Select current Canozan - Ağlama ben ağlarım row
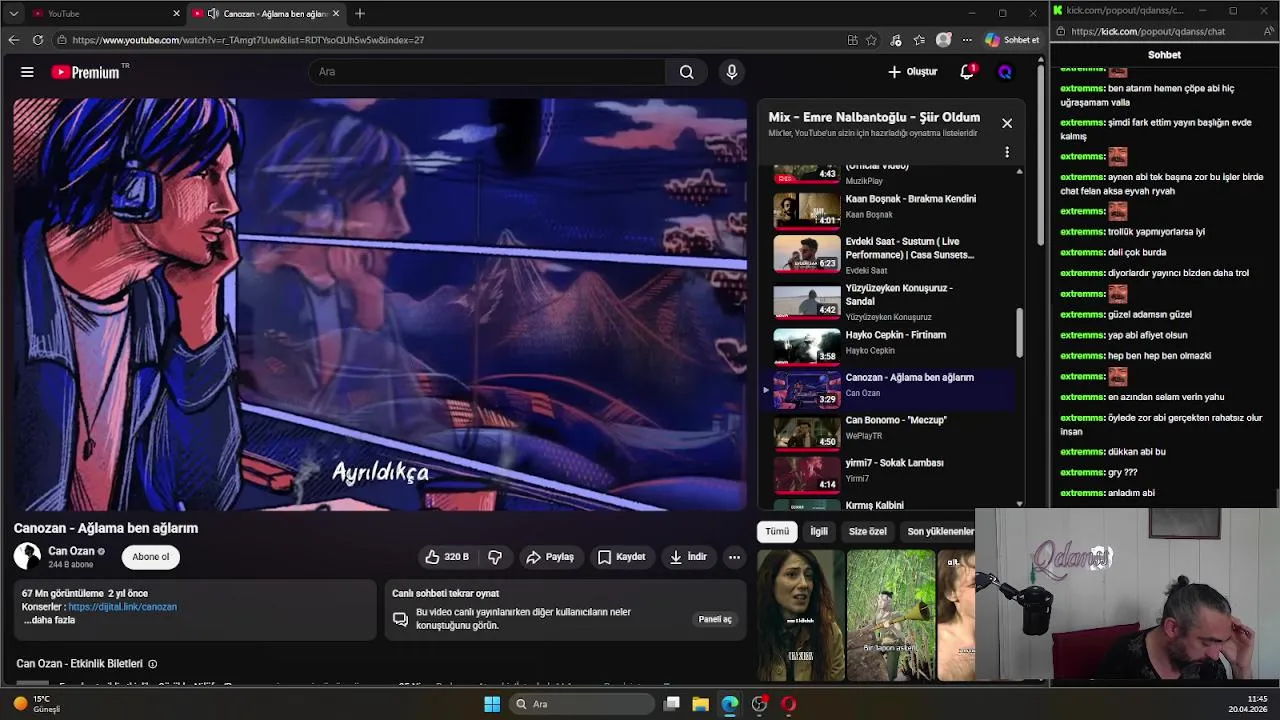This screenshot has width=1280, height=720. 888,388
